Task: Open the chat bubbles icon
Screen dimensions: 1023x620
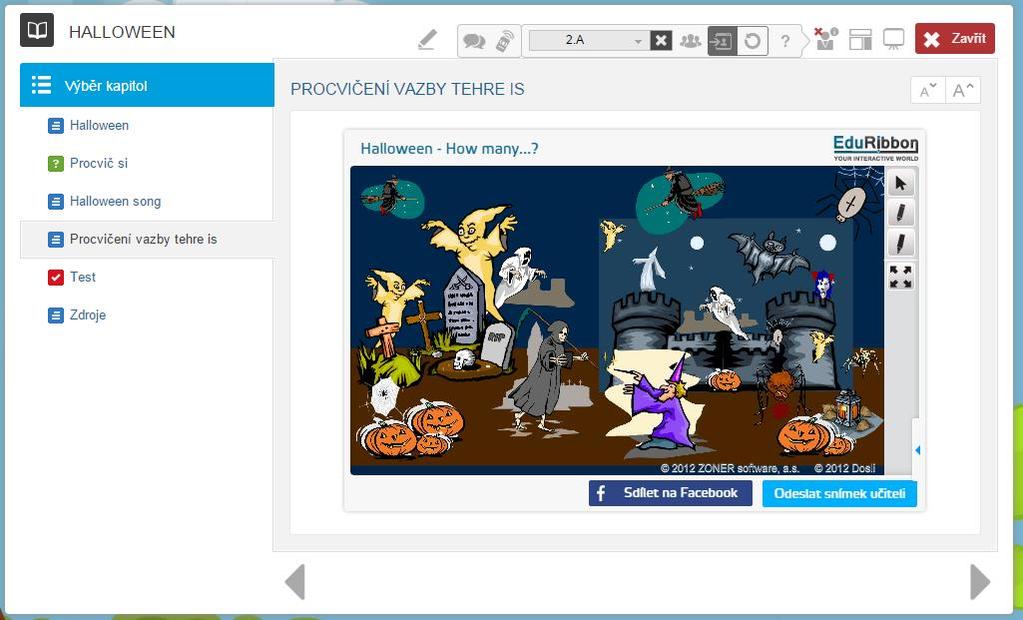Action: [474, 41]
